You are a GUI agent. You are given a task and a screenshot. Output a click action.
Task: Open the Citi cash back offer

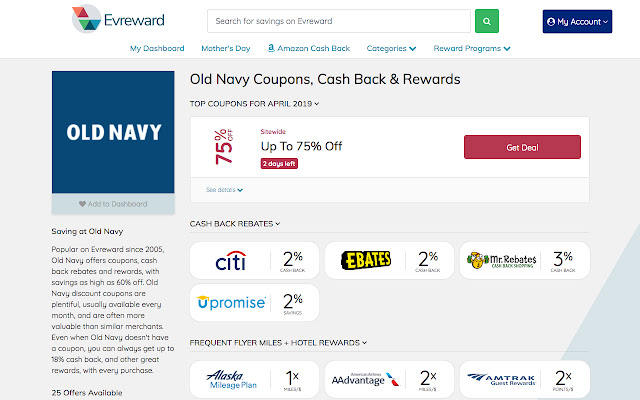click(254, 262)
